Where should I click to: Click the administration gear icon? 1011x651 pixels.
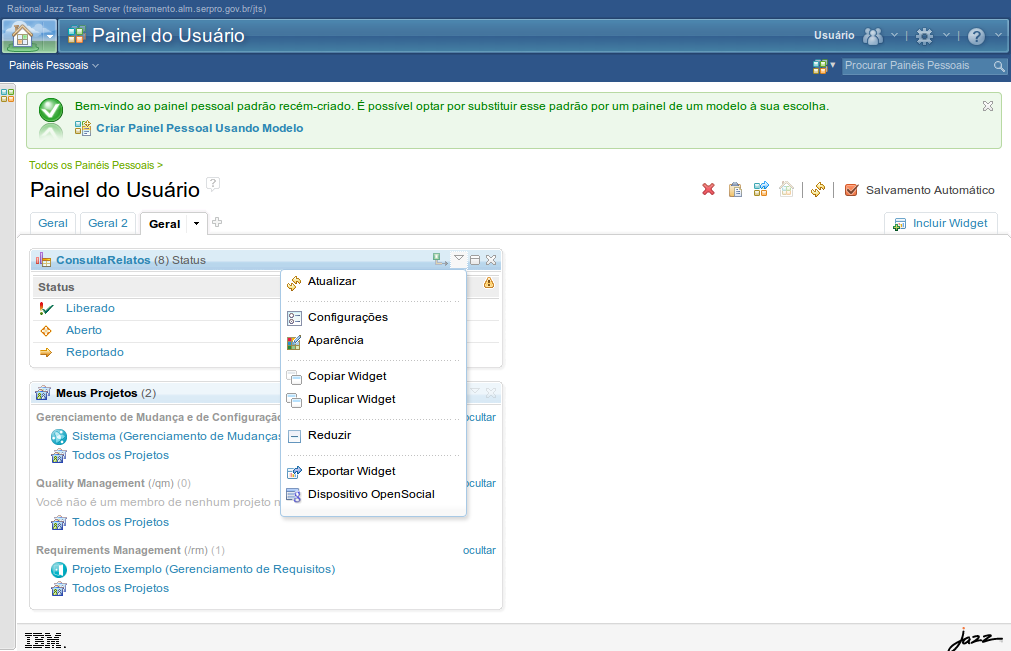point(925,36)
